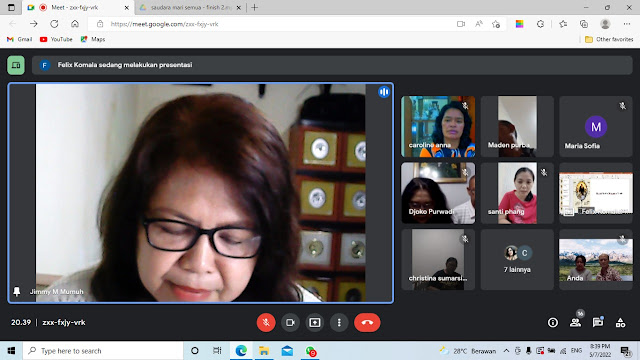Open the read aloud icon in address bar
The height and width of the screenshot is (360, 640).
tap(479, 24)
